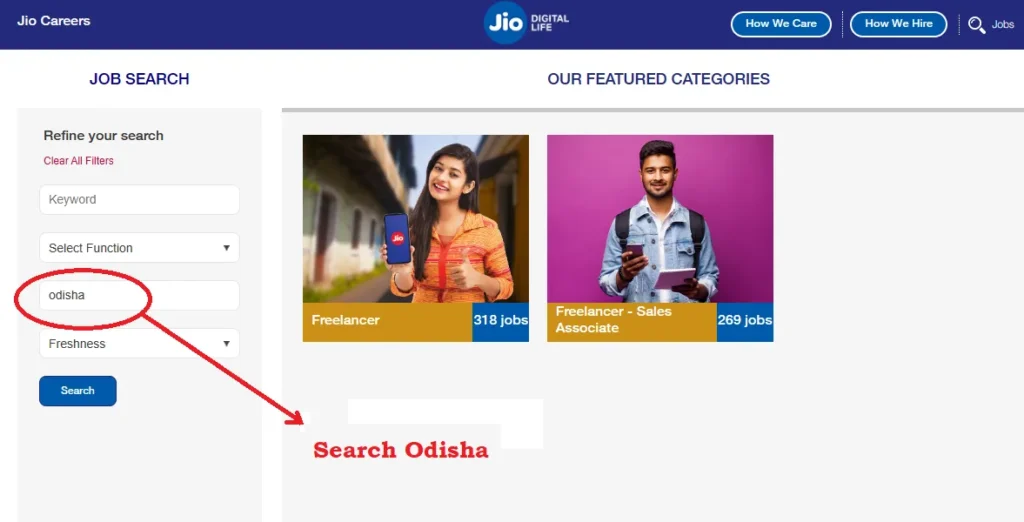
Task: Click the Jobs text in header
Action: [x=1002, y=25]
